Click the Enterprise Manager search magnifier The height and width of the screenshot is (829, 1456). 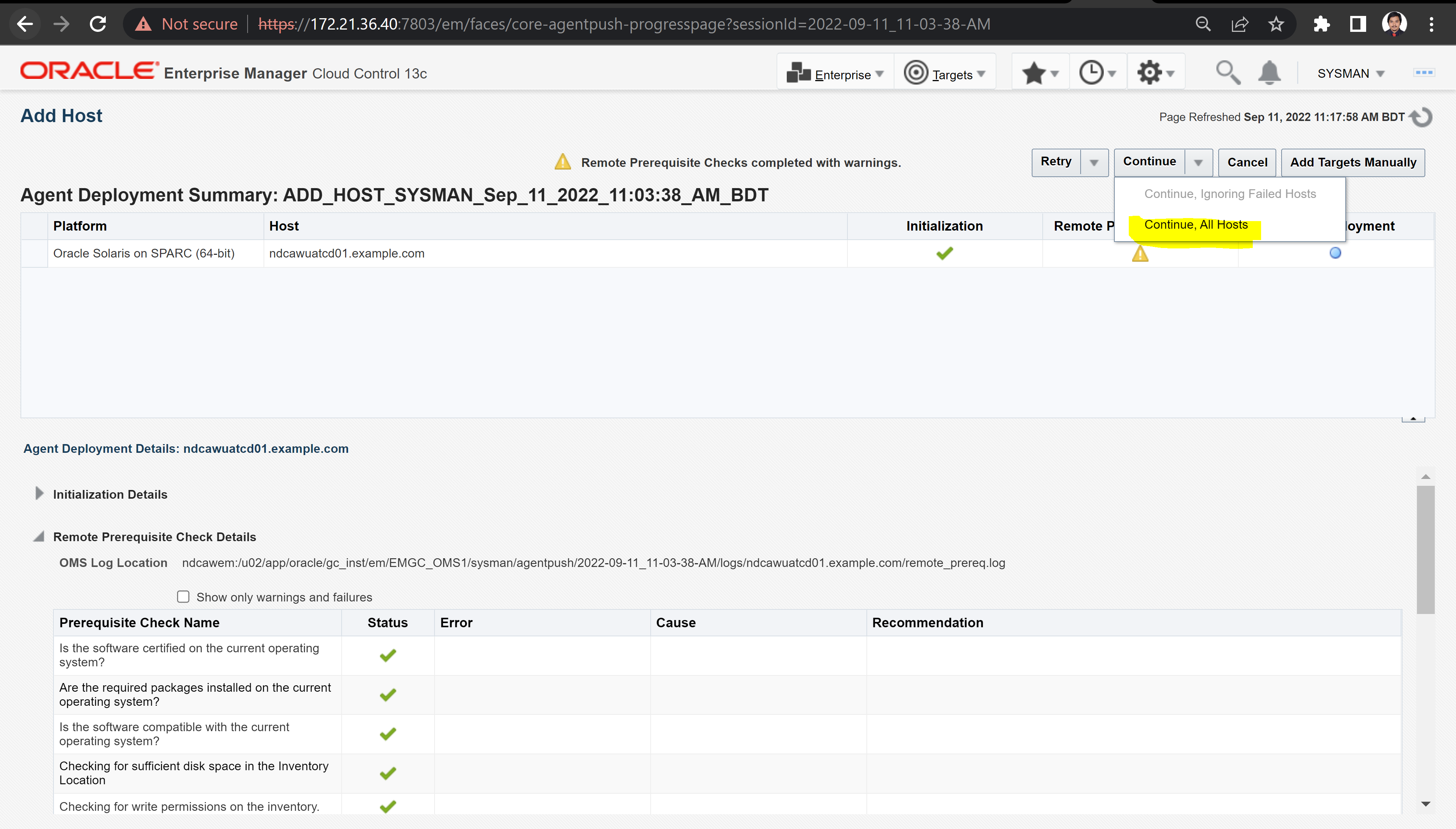point(1228,73)
